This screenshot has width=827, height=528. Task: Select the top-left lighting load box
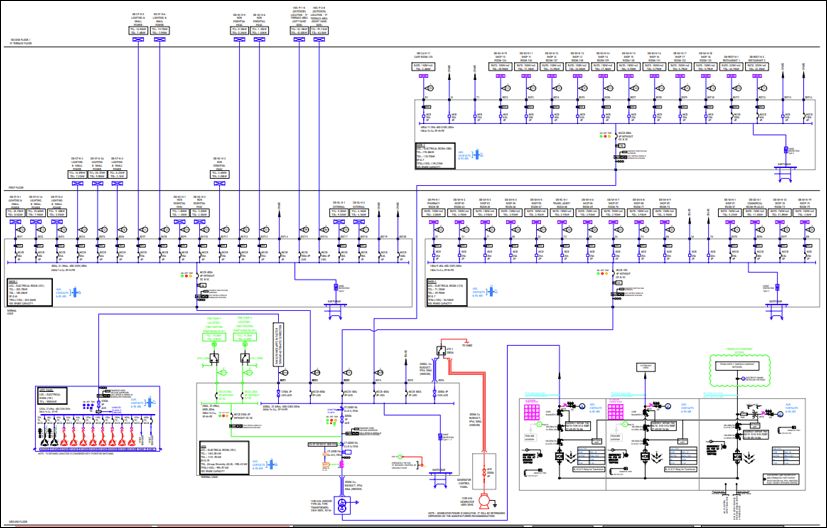[138, 30]
